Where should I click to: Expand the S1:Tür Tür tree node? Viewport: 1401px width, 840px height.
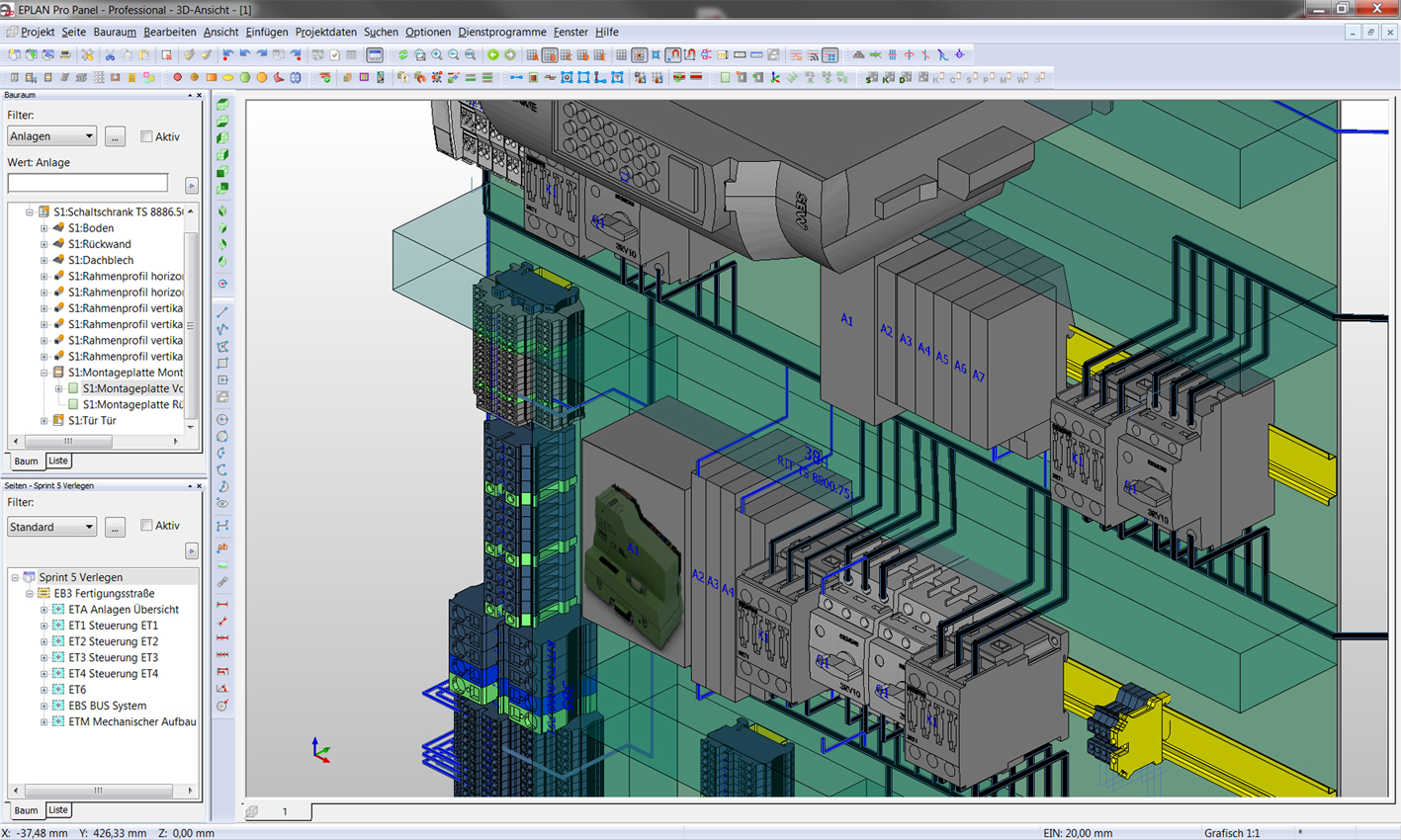pos(44,421)
